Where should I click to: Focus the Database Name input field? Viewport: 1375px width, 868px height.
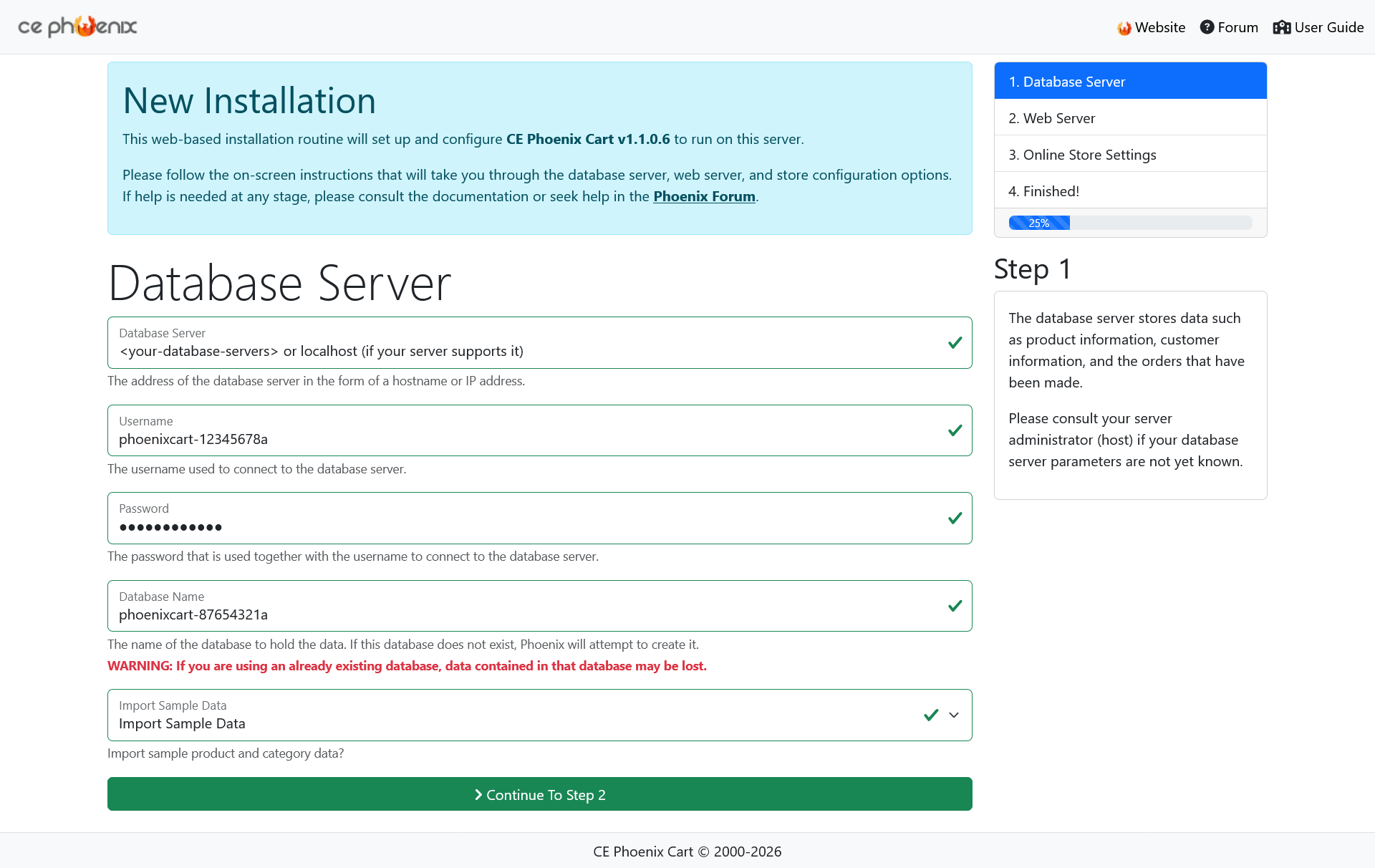(x=539, y=606)
